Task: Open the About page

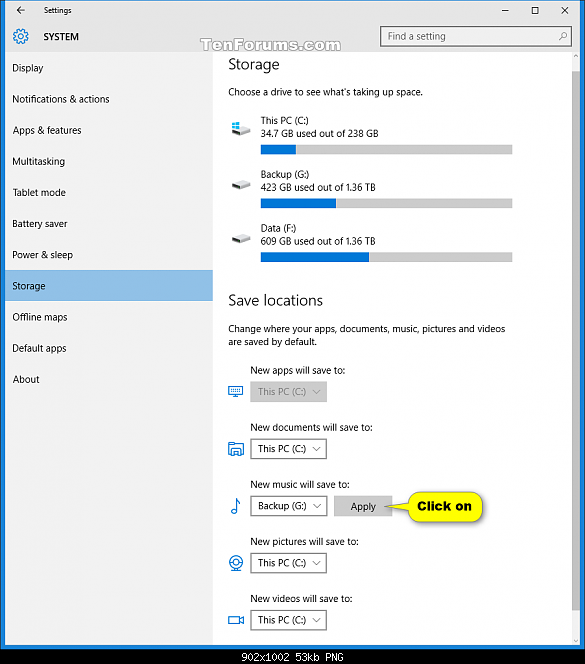Action: pyautogui.click(x=109, y=379)
